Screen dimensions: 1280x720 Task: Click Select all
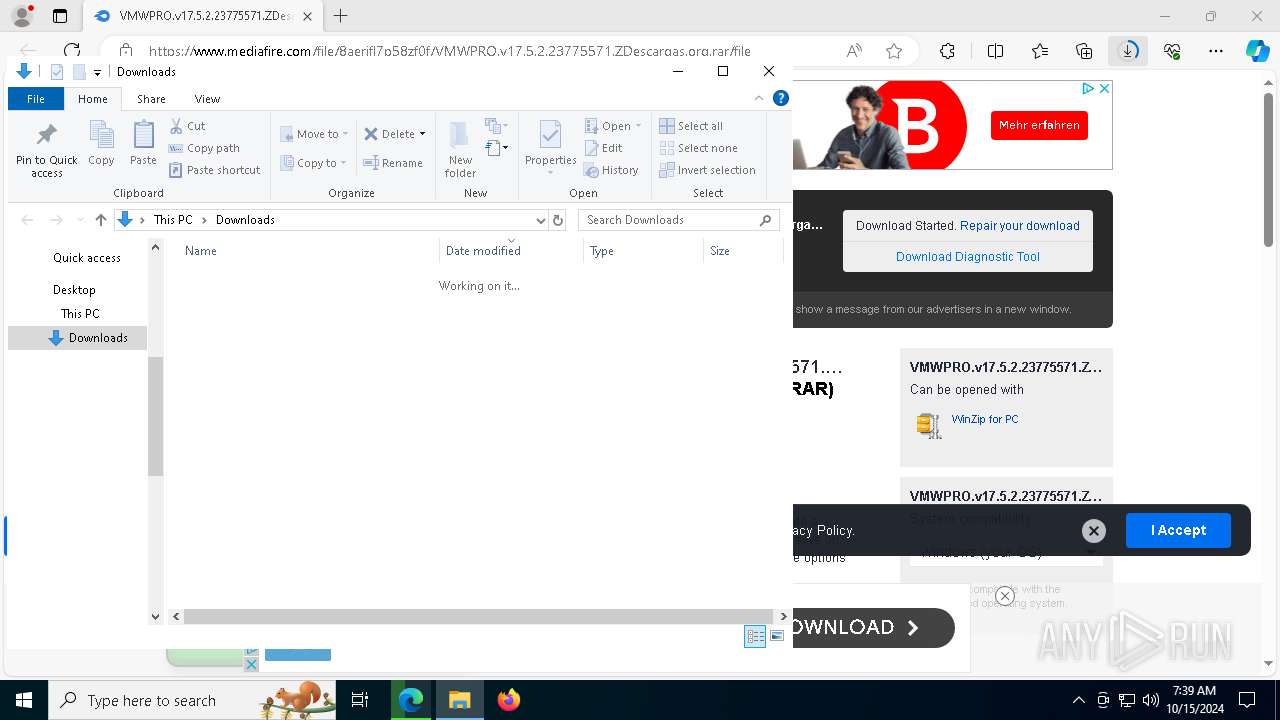click(691, 126)
